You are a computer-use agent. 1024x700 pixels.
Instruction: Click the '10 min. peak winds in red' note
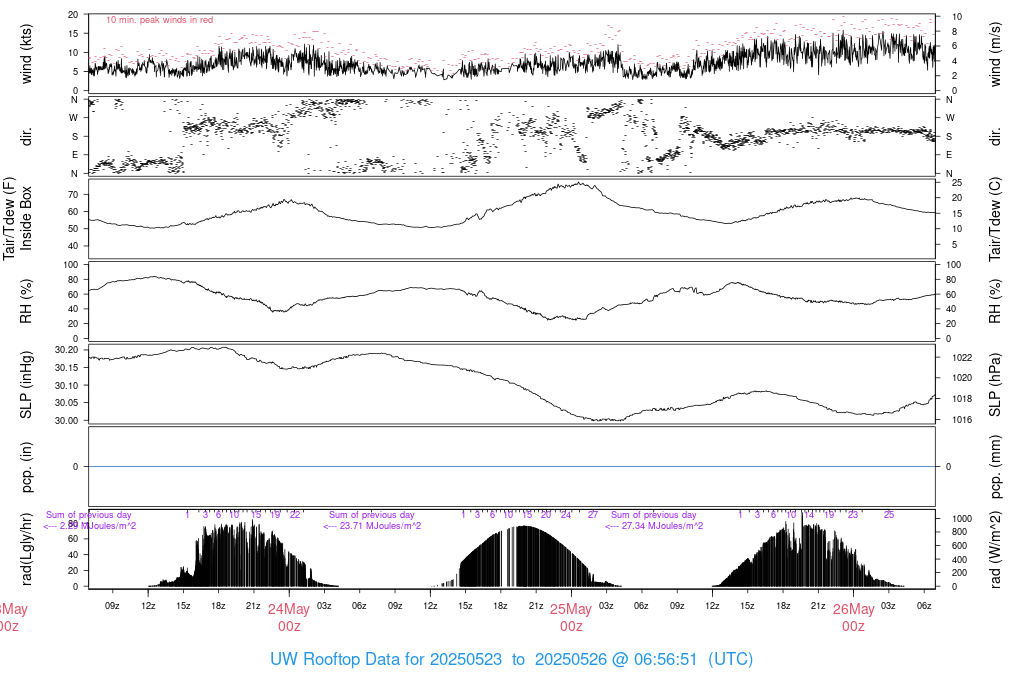pyautogui.click(x=159, y=20)
